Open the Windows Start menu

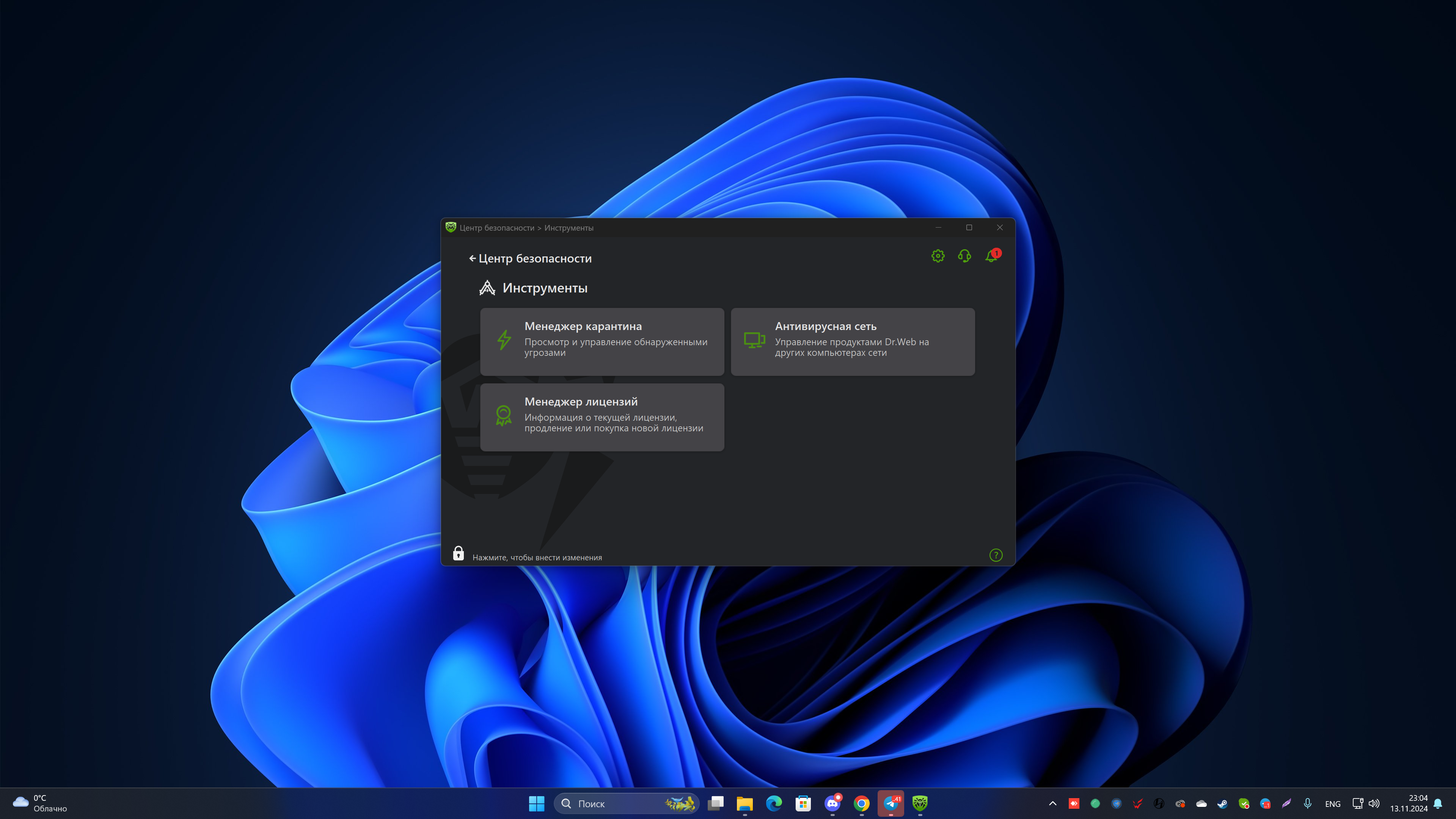(536, 803)
